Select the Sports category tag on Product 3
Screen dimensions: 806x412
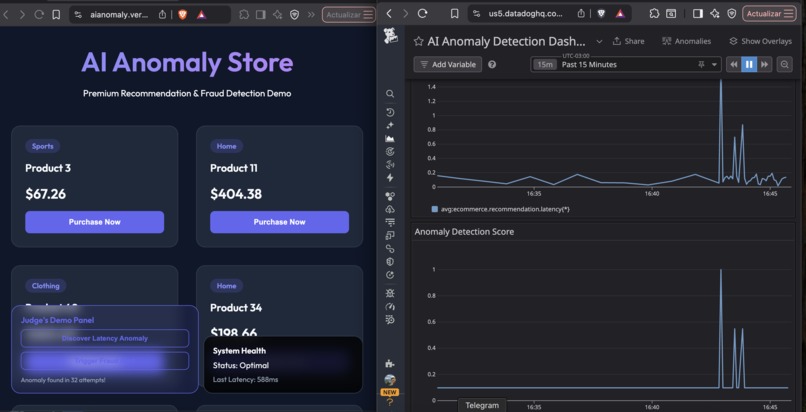[x=43, y=146]
